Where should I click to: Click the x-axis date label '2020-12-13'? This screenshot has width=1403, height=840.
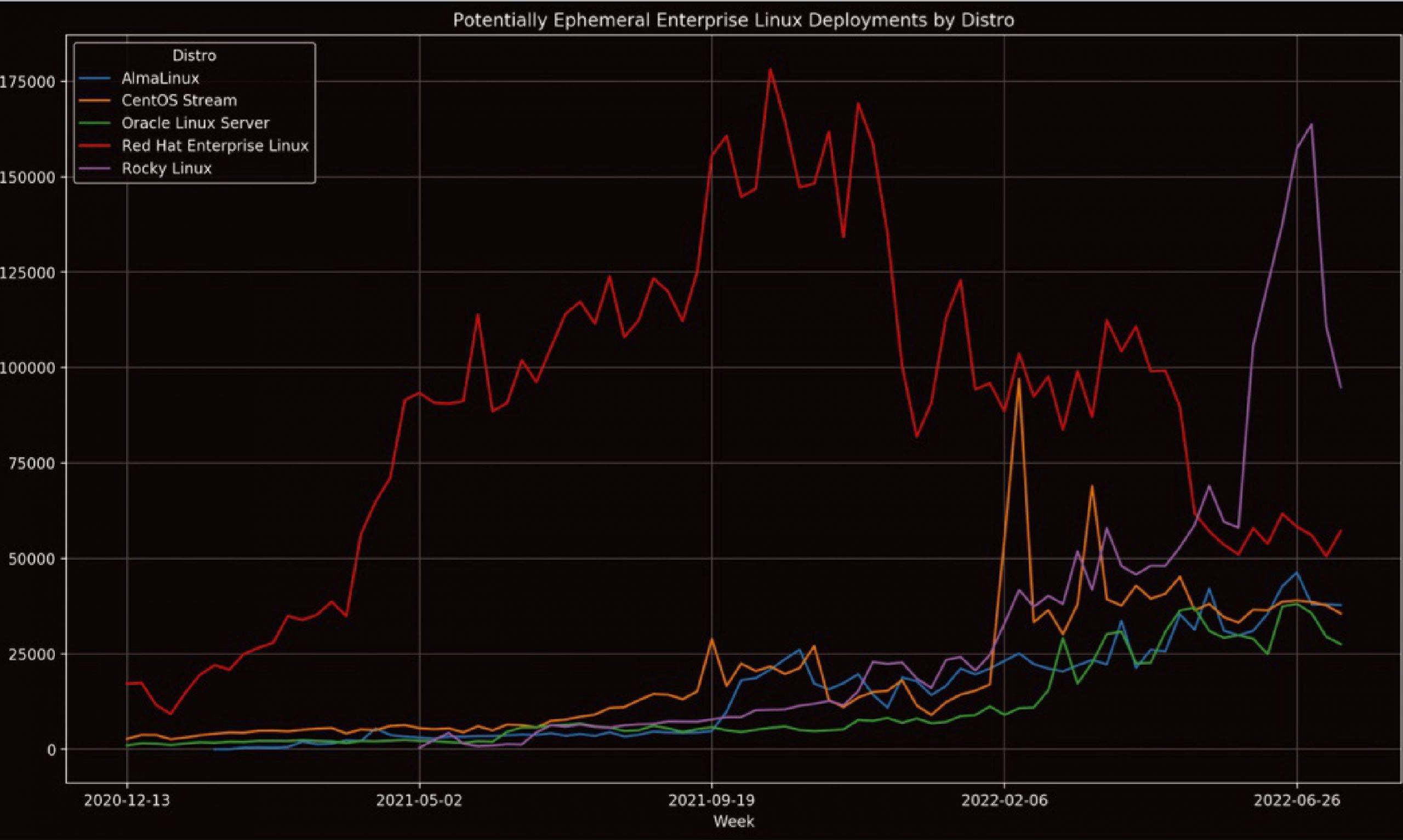pos(127,801)
